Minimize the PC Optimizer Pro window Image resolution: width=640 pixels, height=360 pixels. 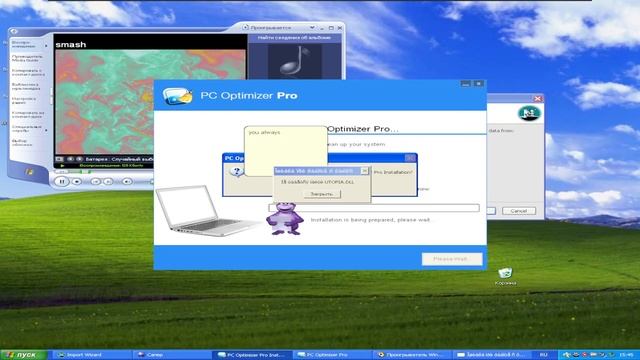click(466, 84)
